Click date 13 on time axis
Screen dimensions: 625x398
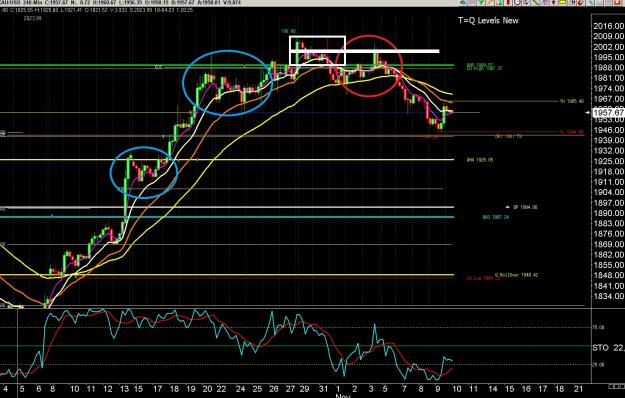click(x=124, y=389)
